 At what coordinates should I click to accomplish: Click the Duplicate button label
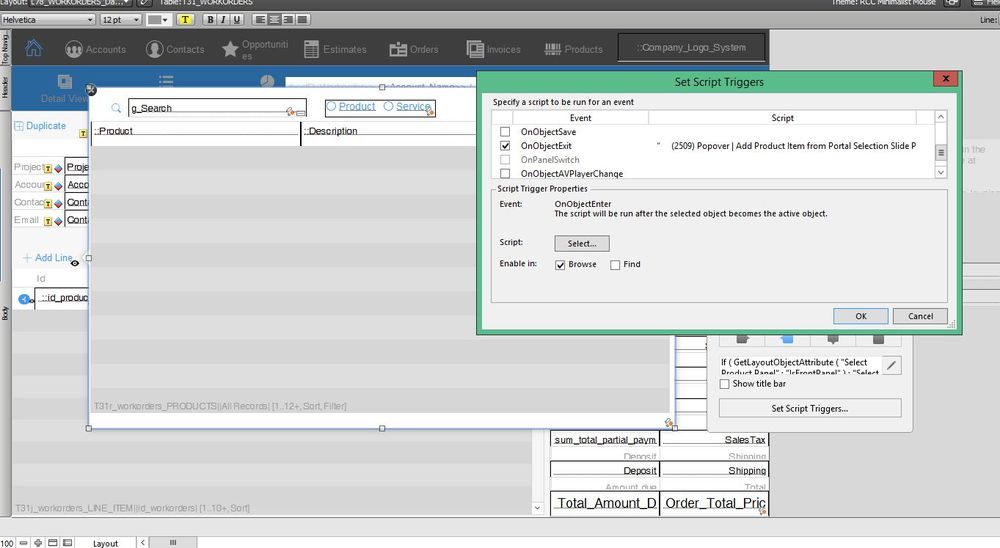[x=46, y=126]
